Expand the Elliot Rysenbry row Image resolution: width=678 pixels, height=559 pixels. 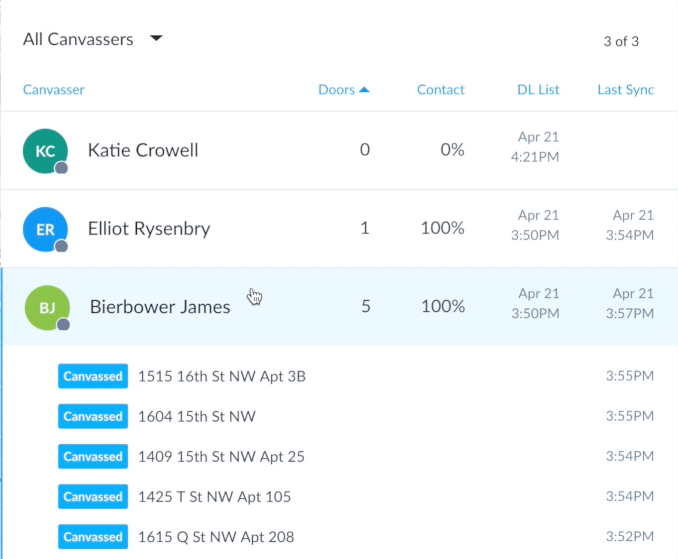point(339,229)
